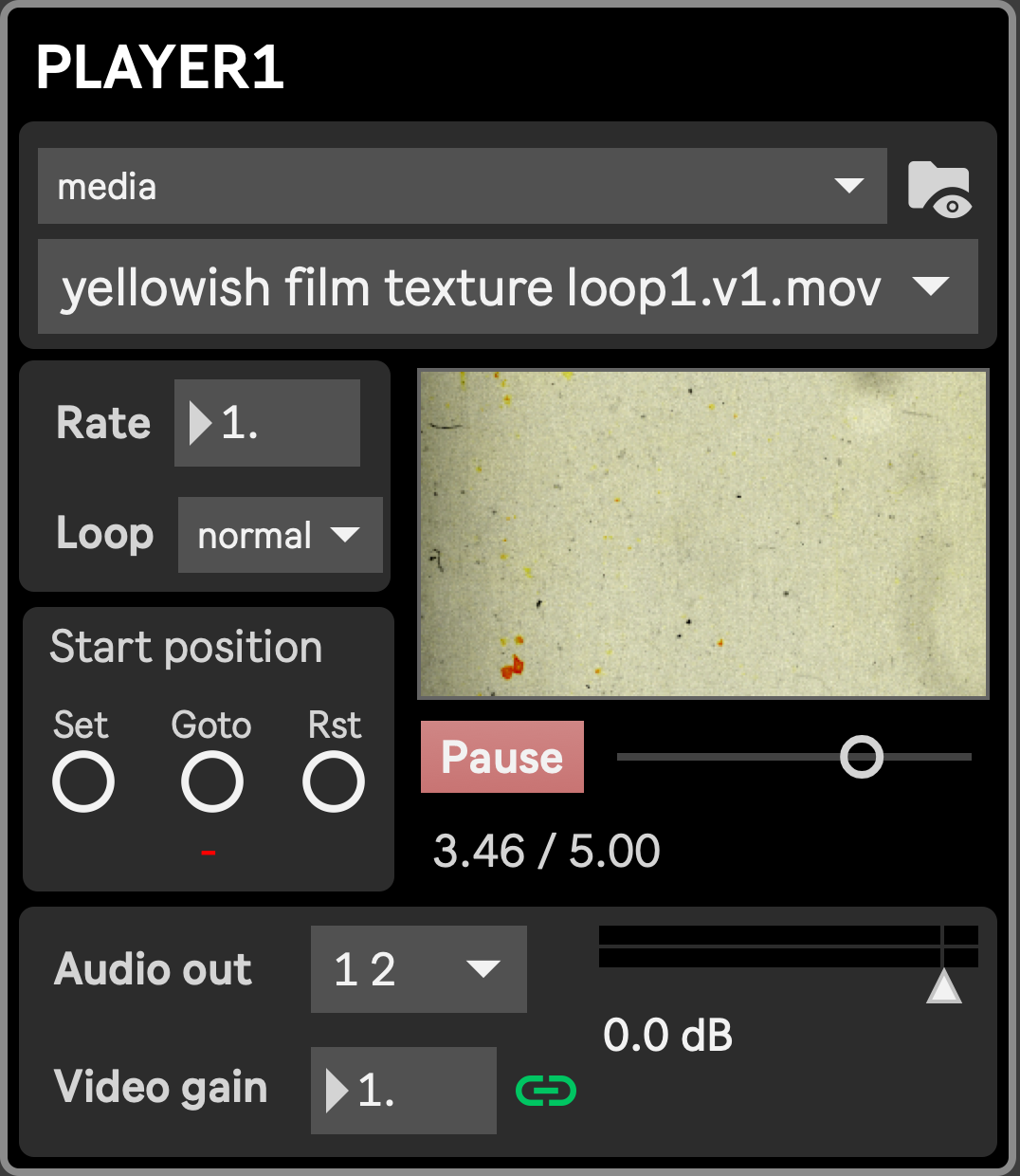Click the playback position slider handle

[x=862, y=757]
